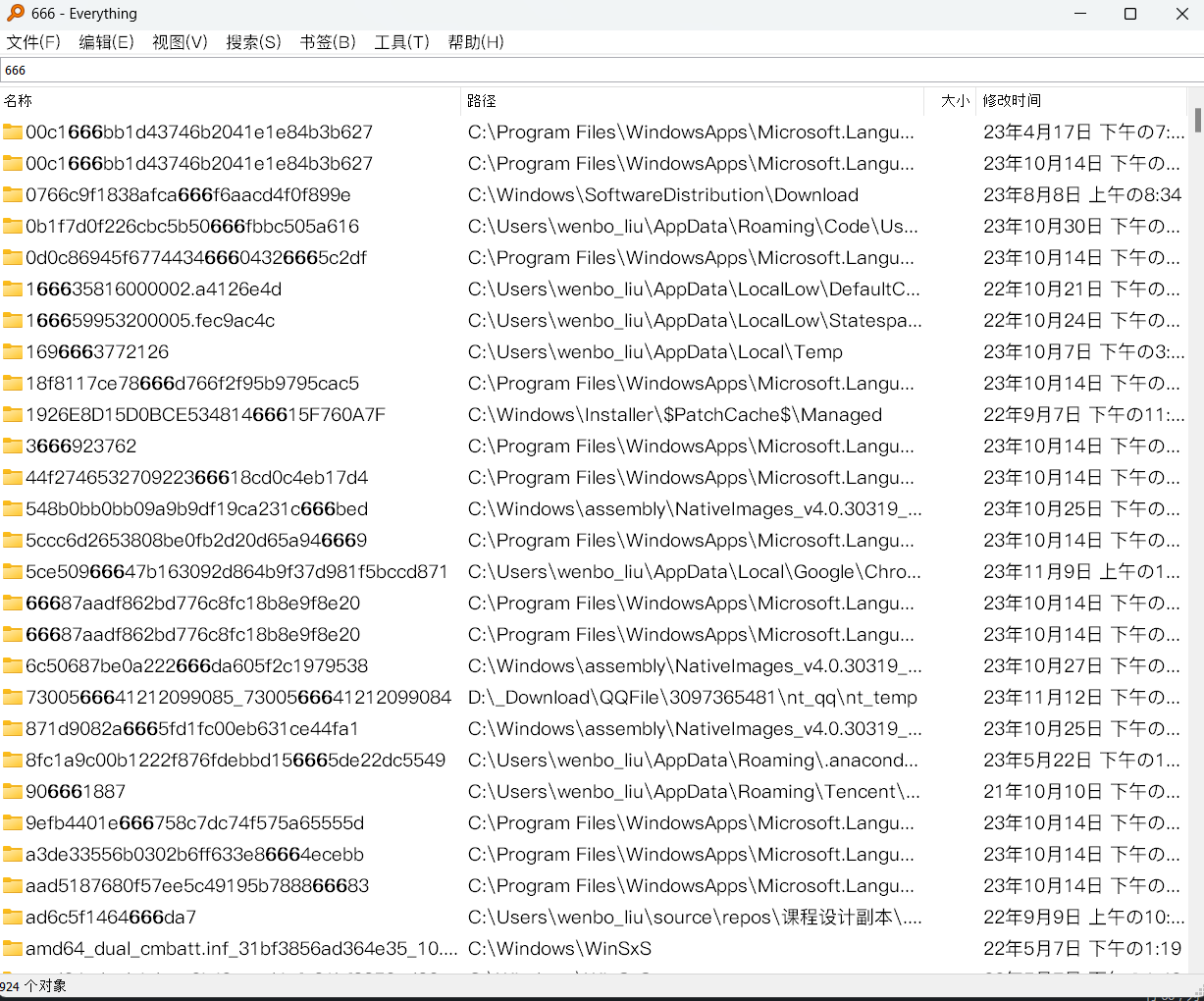This screenshot has width=1204, height=1001.
Task: Click folder icon of 9efb4401e666758c7dc74f575a65555d
Action: tap(13, 823)
